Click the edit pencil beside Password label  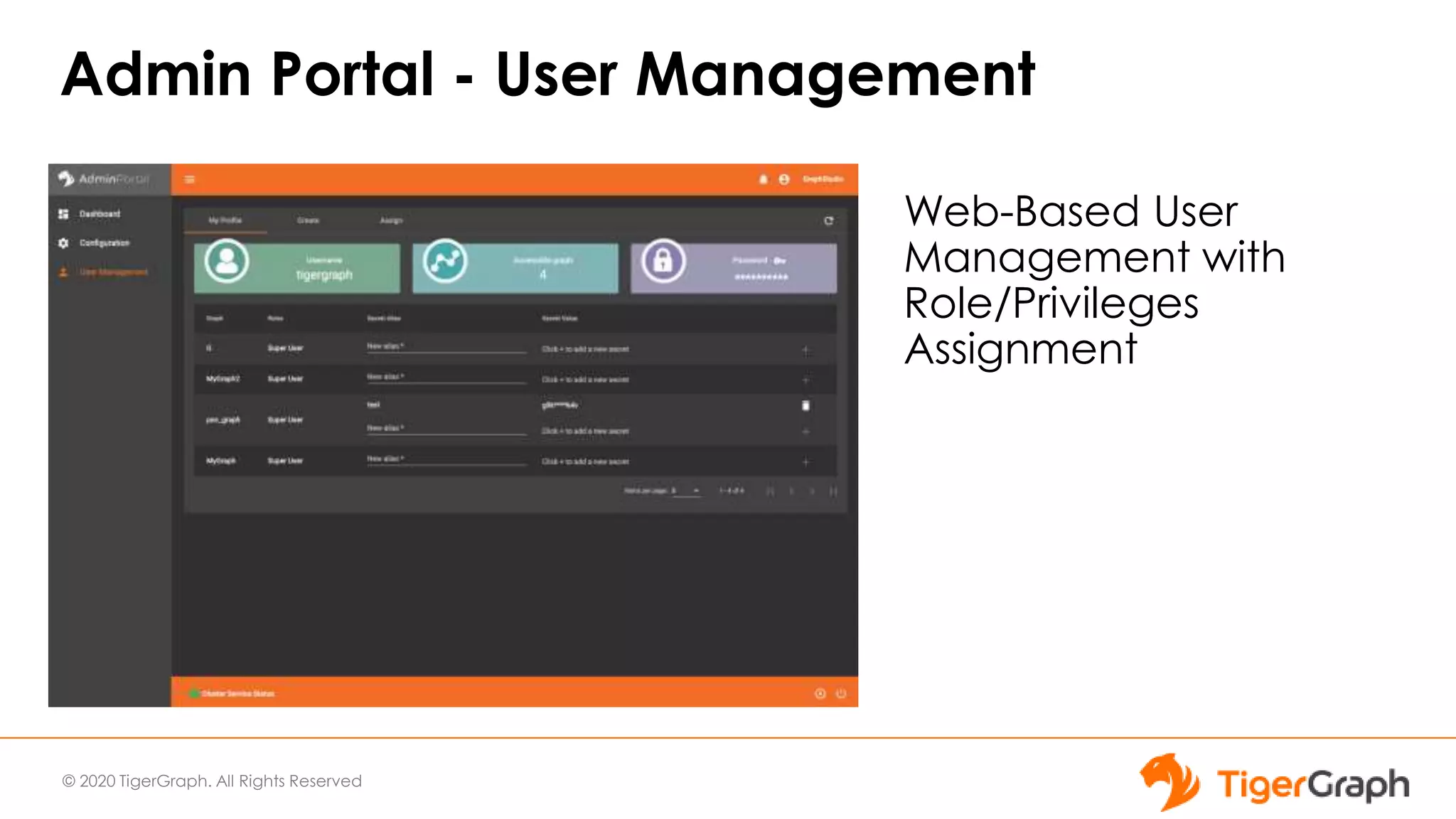point(780,261)
